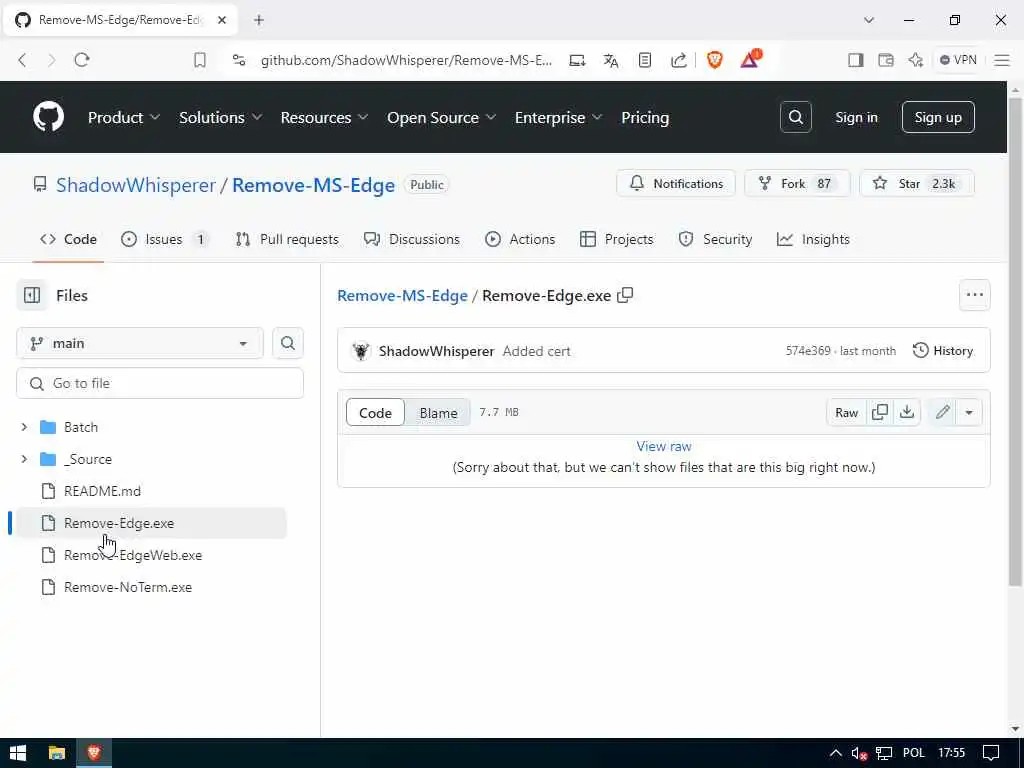Click the browser address bar URL
1024x768 pixels.
[x=406, y=60]
